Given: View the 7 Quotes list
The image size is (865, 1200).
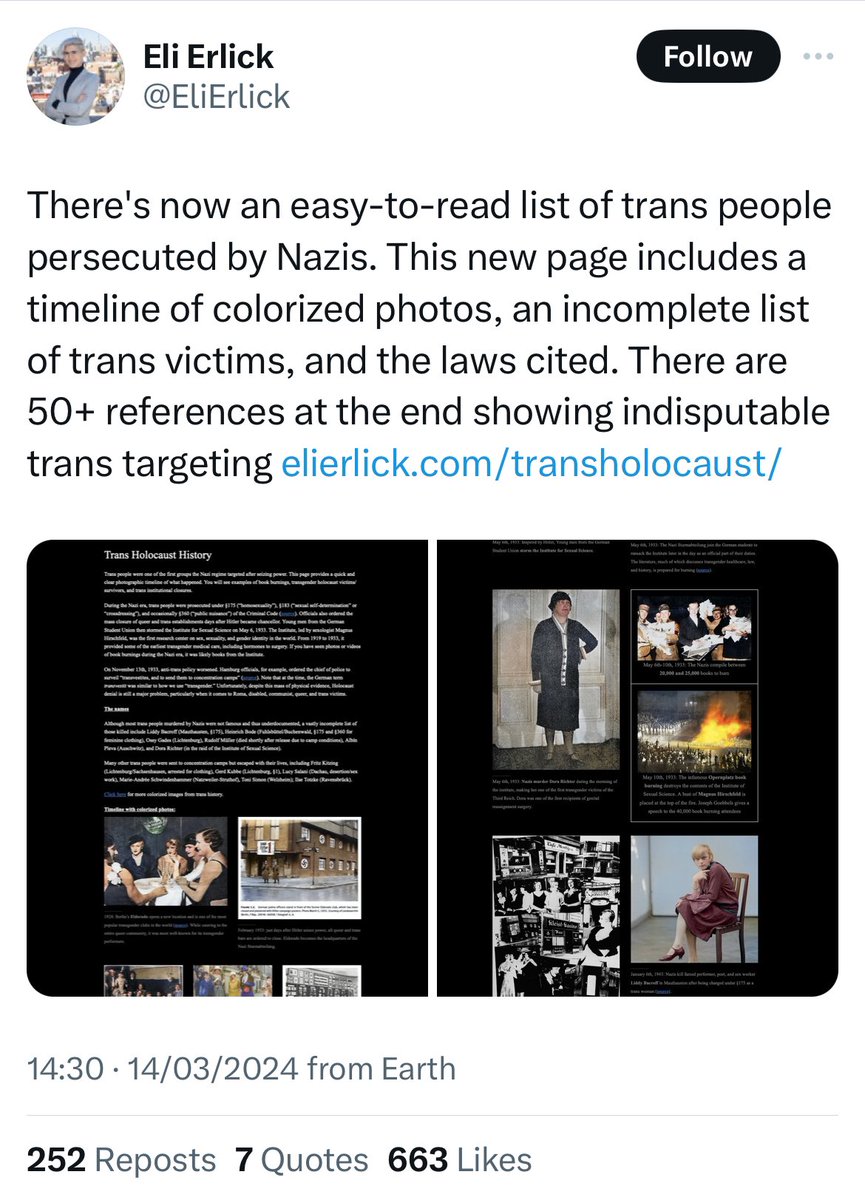Looking at the screenshot, I should (301, 1159).
